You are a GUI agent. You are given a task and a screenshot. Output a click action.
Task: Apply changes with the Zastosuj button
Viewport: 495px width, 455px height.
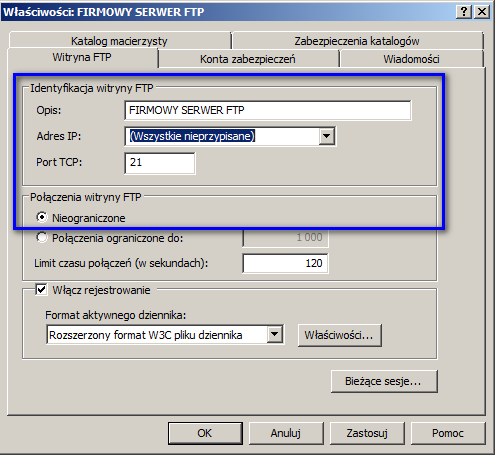click(367, 433)
